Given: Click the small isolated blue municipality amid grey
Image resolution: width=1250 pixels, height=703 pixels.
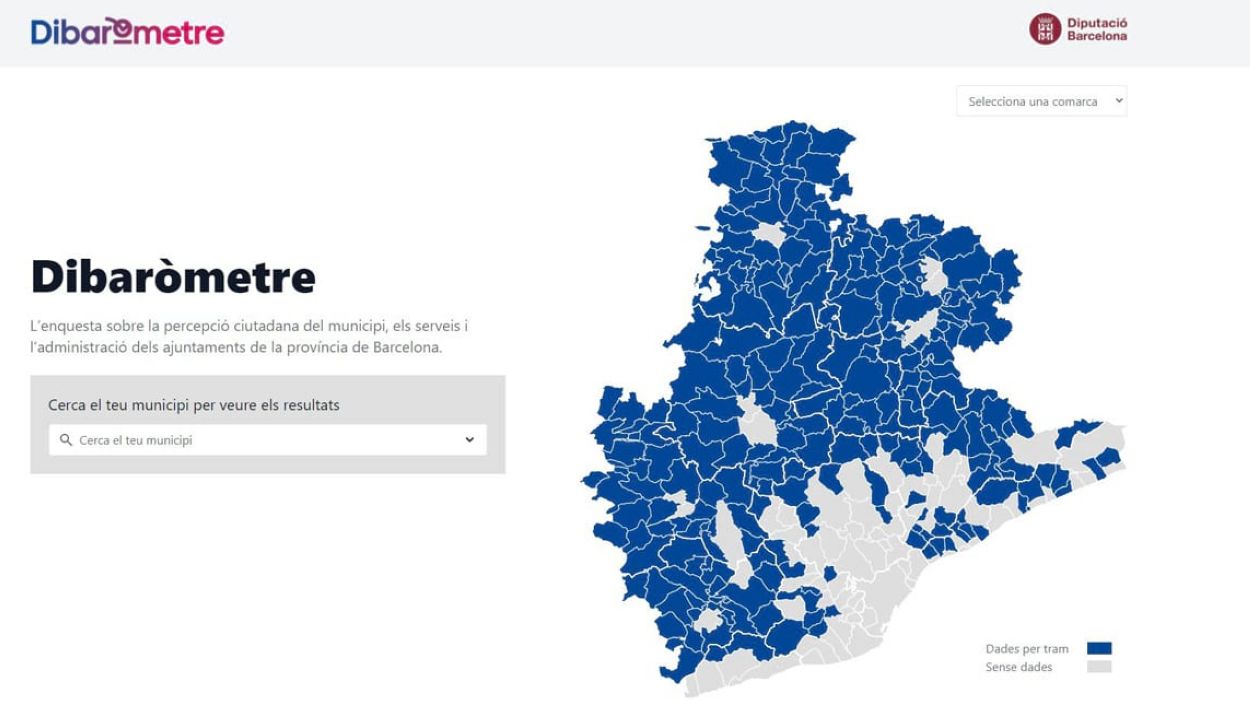Looking at the screenshot, I should tap(830, 573).
